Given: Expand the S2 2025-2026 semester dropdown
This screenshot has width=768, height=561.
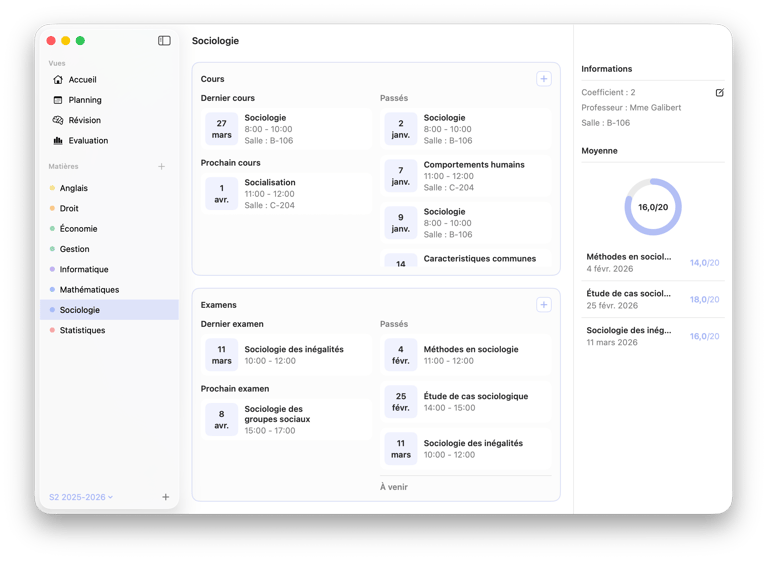Looking at the screenshot, I should (x=81, y=497).
